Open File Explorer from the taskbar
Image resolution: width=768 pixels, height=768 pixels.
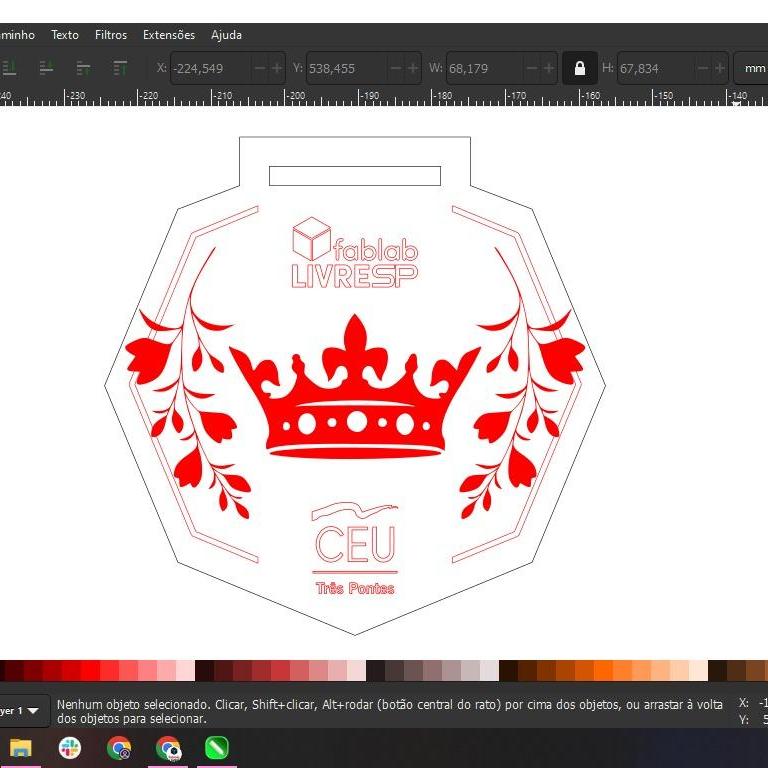[x=21, y=748]
